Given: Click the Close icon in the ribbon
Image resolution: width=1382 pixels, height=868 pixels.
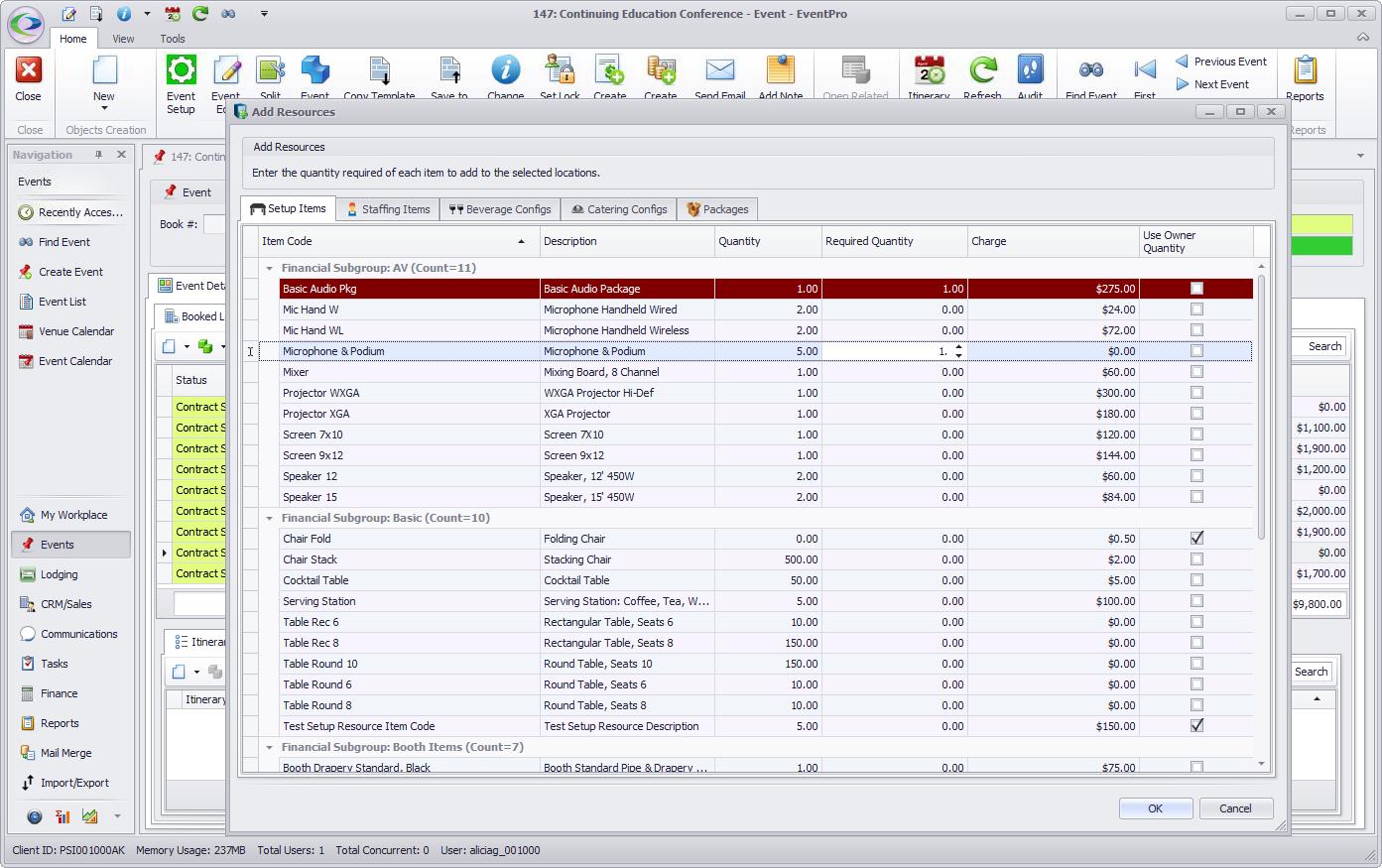Looking at the screenshot, I should click(x=29, y=70).
